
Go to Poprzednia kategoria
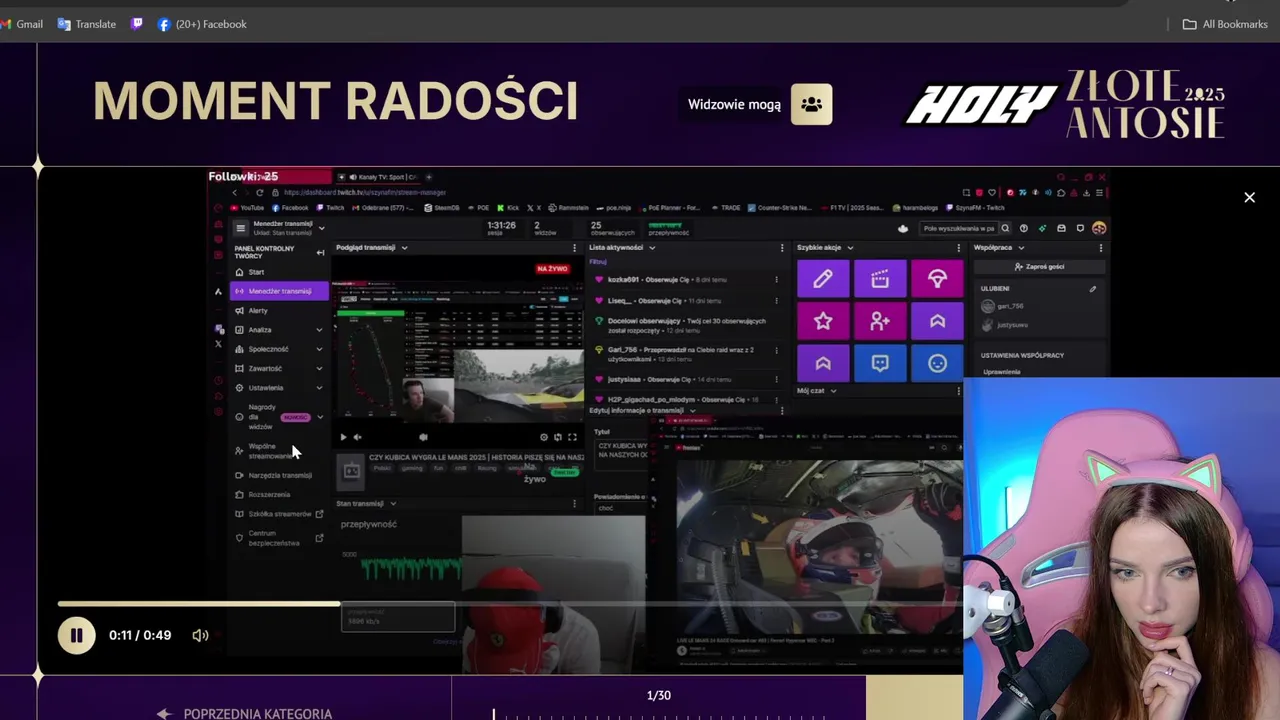[x=245, y=713]
